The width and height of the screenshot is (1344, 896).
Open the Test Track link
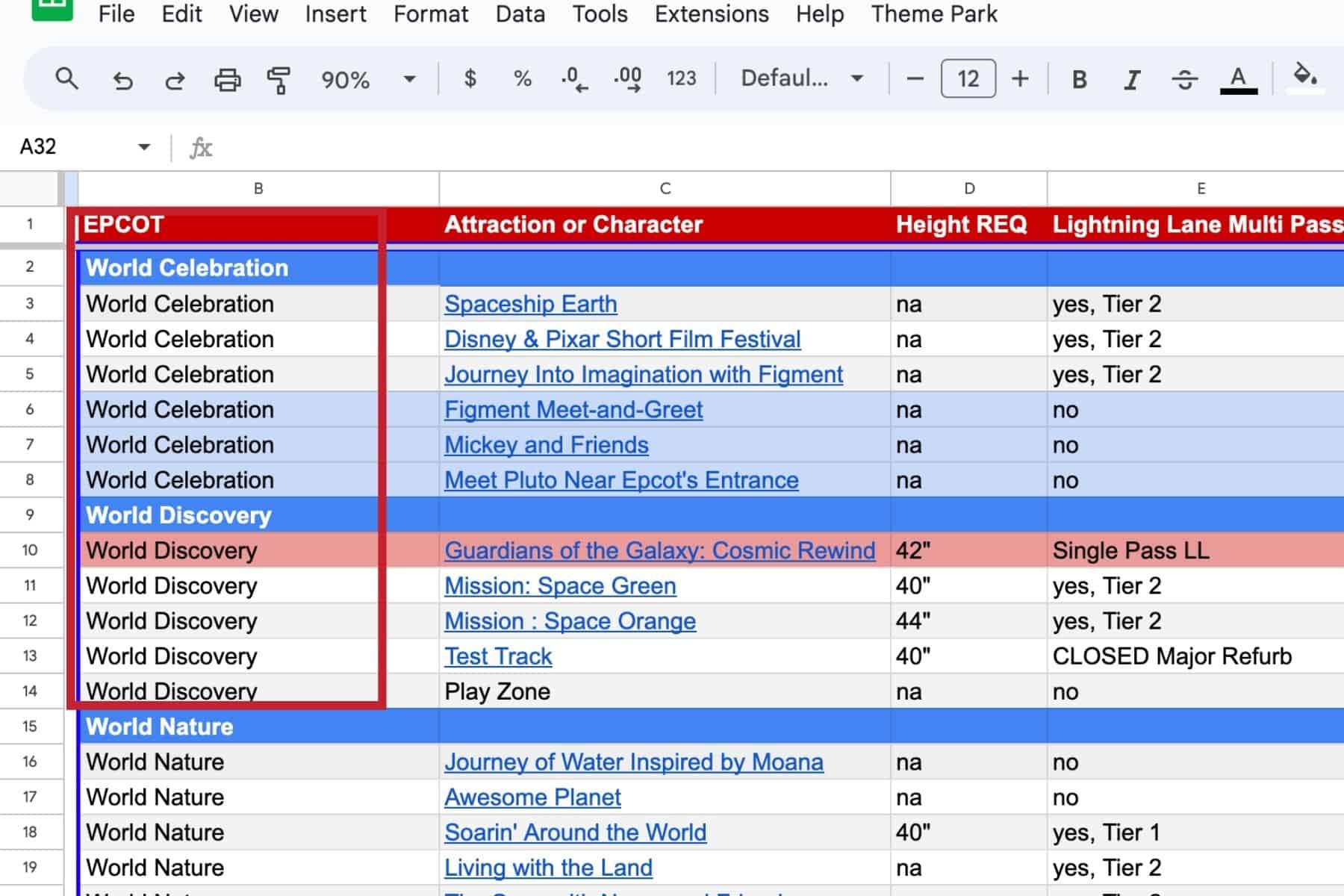pyautogui.click(x=498, y=656)
